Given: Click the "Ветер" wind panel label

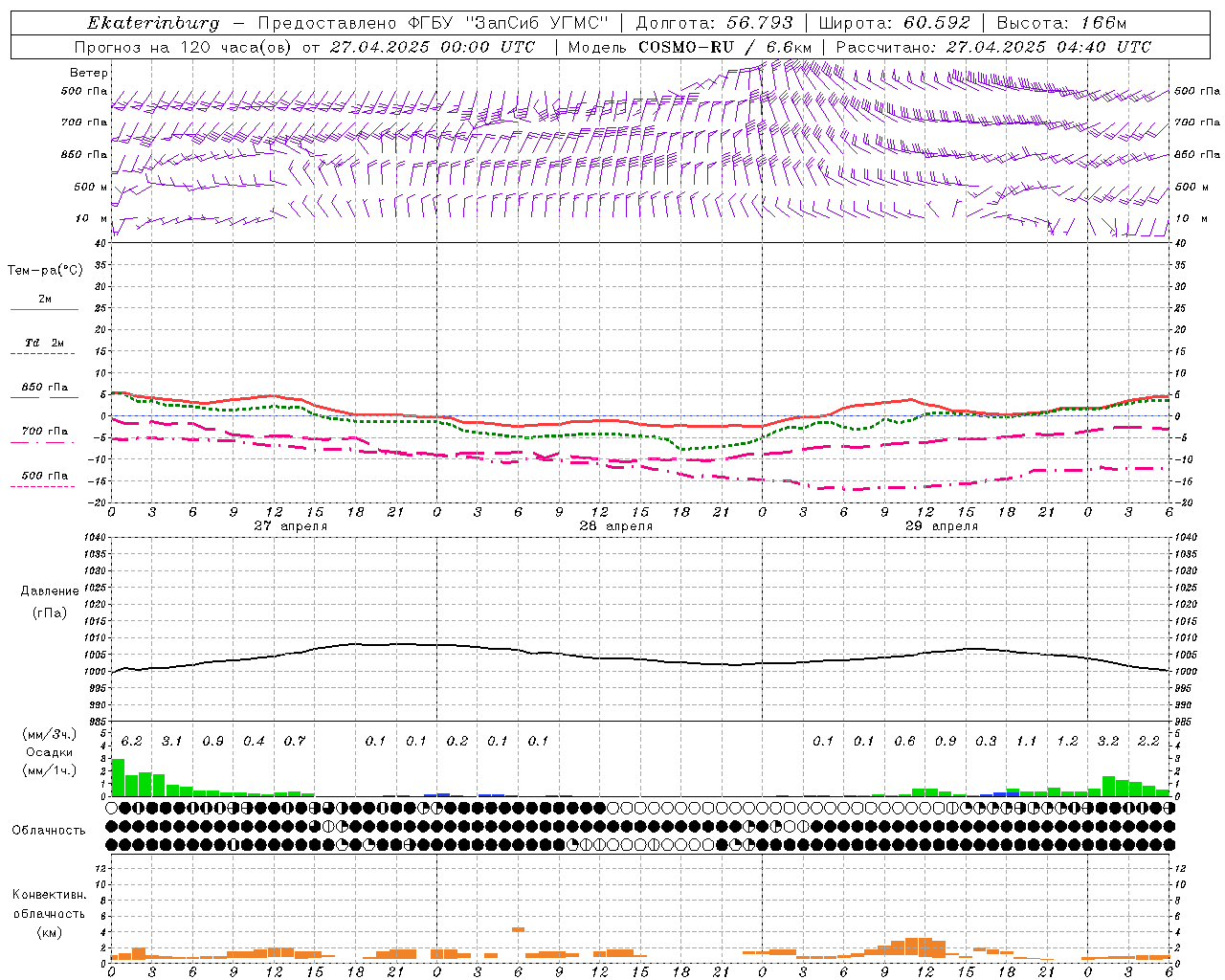Looking at the screenshot, I should pyautogui.click(x=89, y=73).
